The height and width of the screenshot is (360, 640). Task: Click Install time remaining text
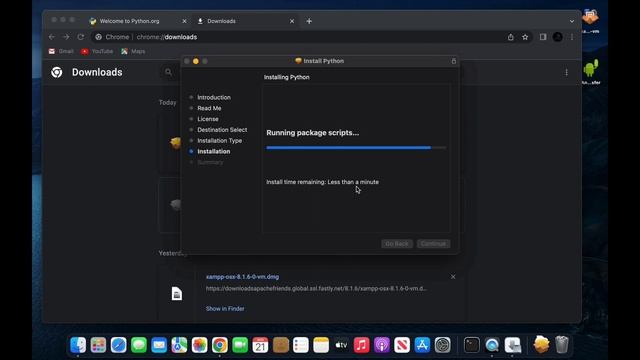[x=322, y=182]
